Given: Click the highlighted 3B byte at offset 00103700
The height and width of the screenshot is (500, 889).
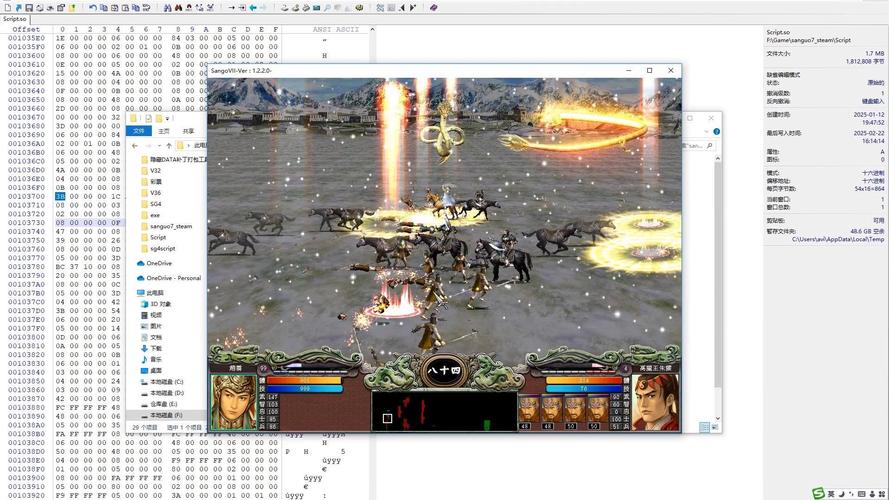Looking at the screenshot, I should (x=60, y=196).
